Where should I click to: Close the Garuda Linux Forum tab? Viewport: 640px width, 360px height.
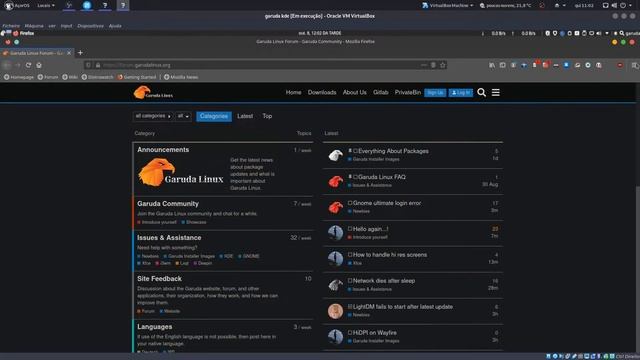point(69,53)
